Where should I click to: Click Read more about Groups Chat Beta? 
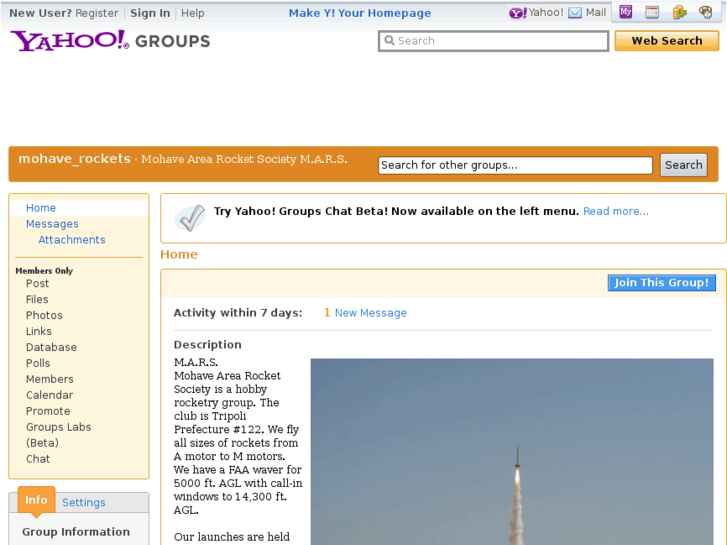tap(616, 212)
